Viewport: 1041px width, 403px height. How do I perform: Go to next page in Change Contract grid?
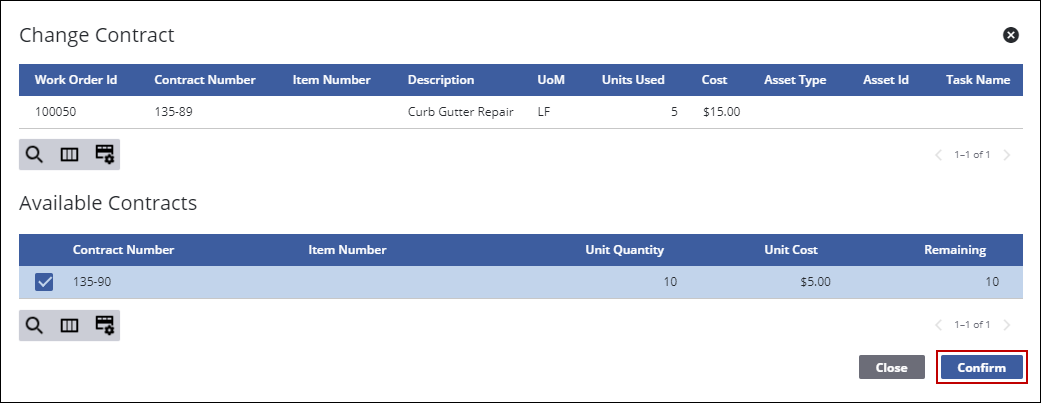(1007, 155)
